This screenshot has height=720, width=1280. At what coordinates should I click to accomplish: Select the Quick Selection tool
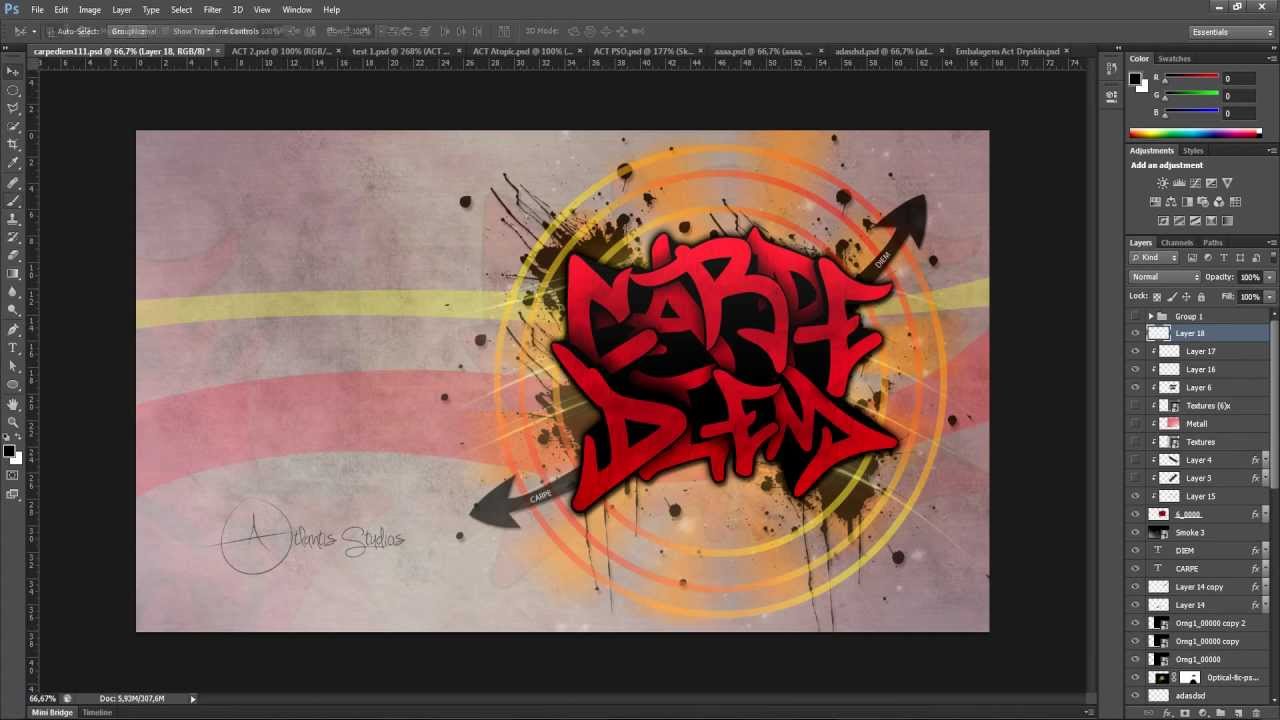click(13, 126)
